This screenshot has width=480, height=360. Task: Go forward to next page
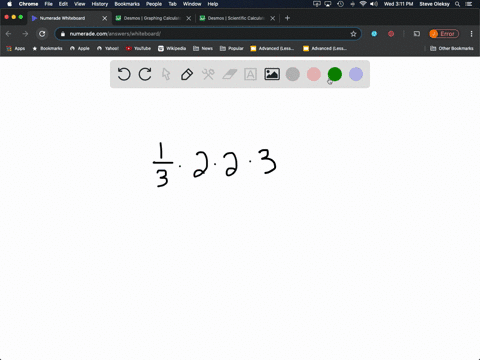(x=25, y=34)
